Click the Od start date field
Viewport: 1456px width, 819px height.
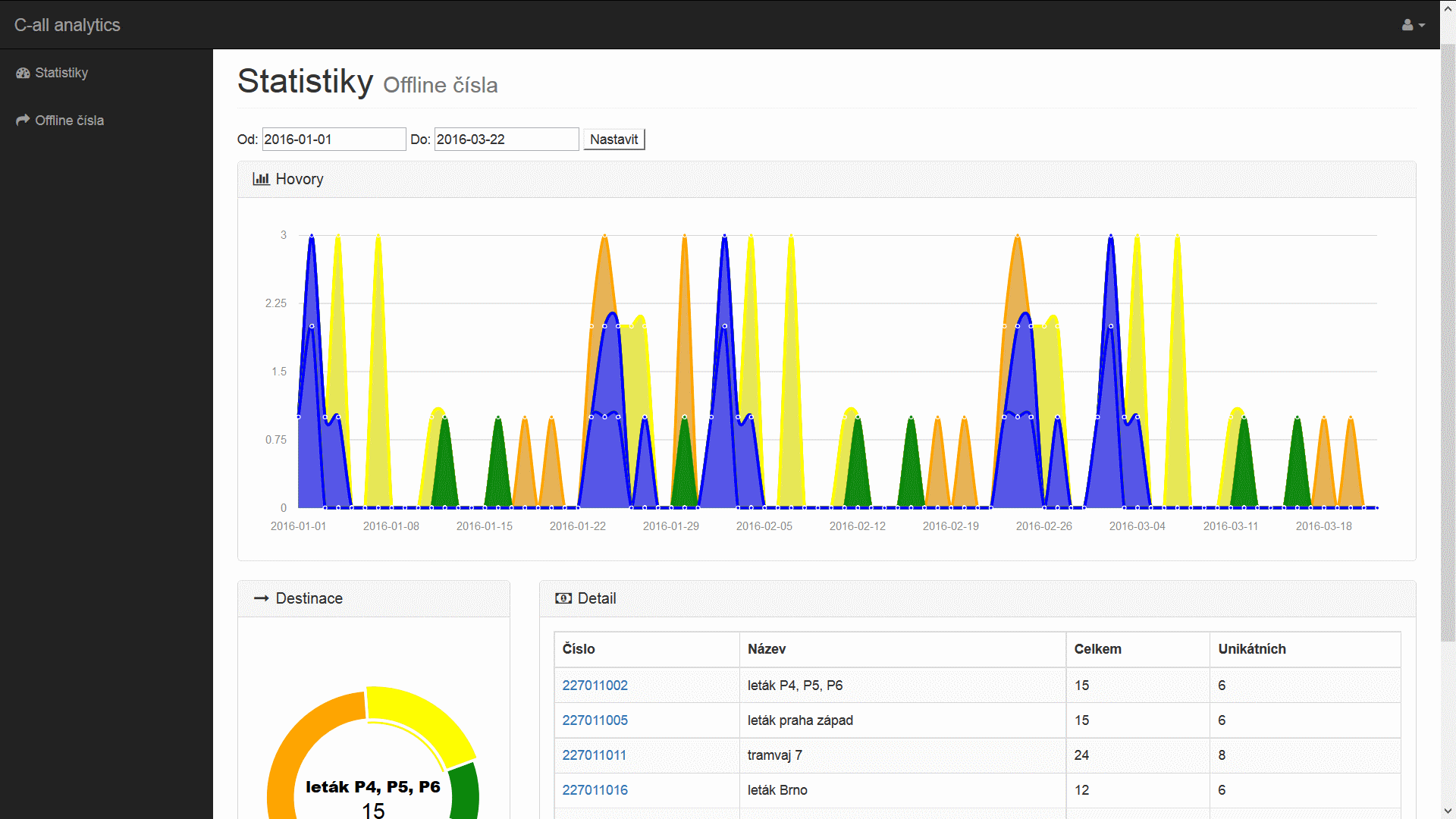pos(334,140)
